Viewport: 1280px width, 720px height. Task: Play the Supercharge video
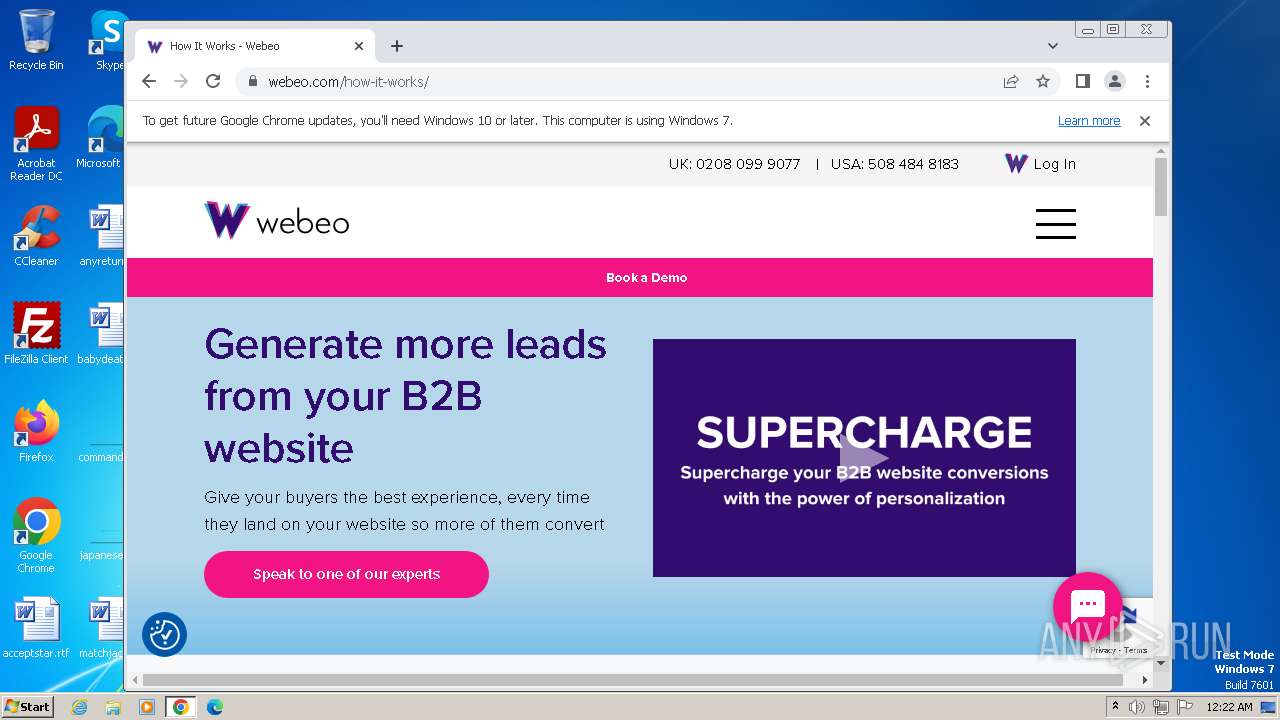[x=864, y=458]
